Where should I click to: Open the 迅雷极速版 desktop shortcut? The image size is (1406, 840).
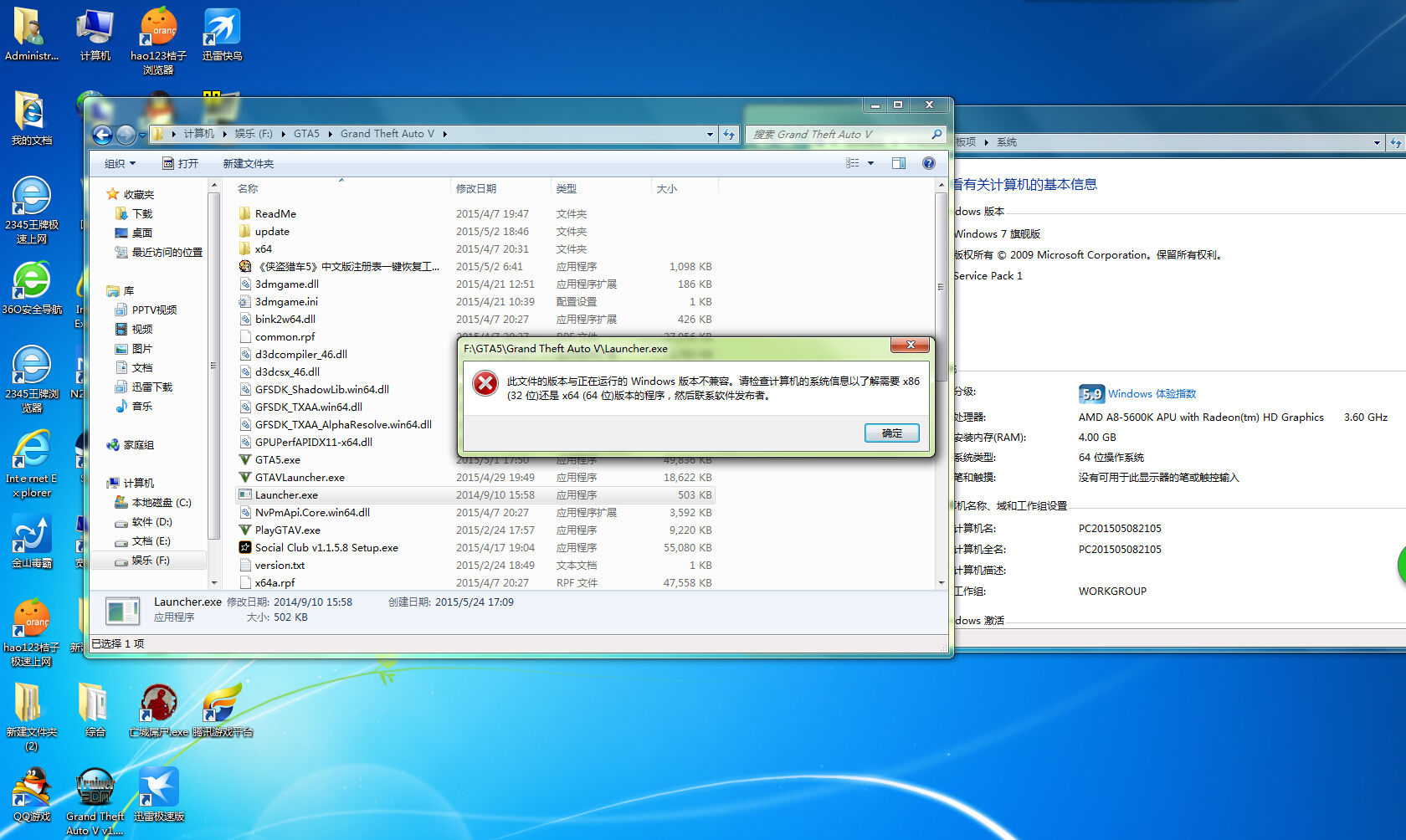click(158, 795)
